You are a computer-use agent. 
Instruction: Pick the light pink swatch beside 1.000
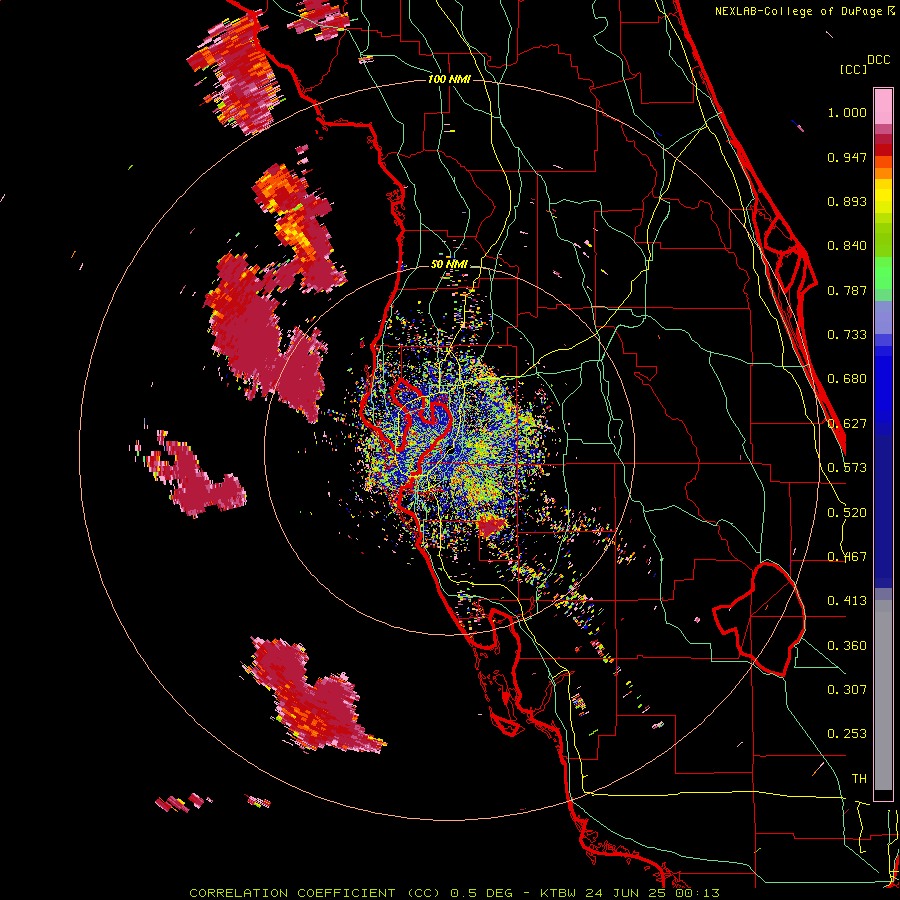(x=883, y=106)
